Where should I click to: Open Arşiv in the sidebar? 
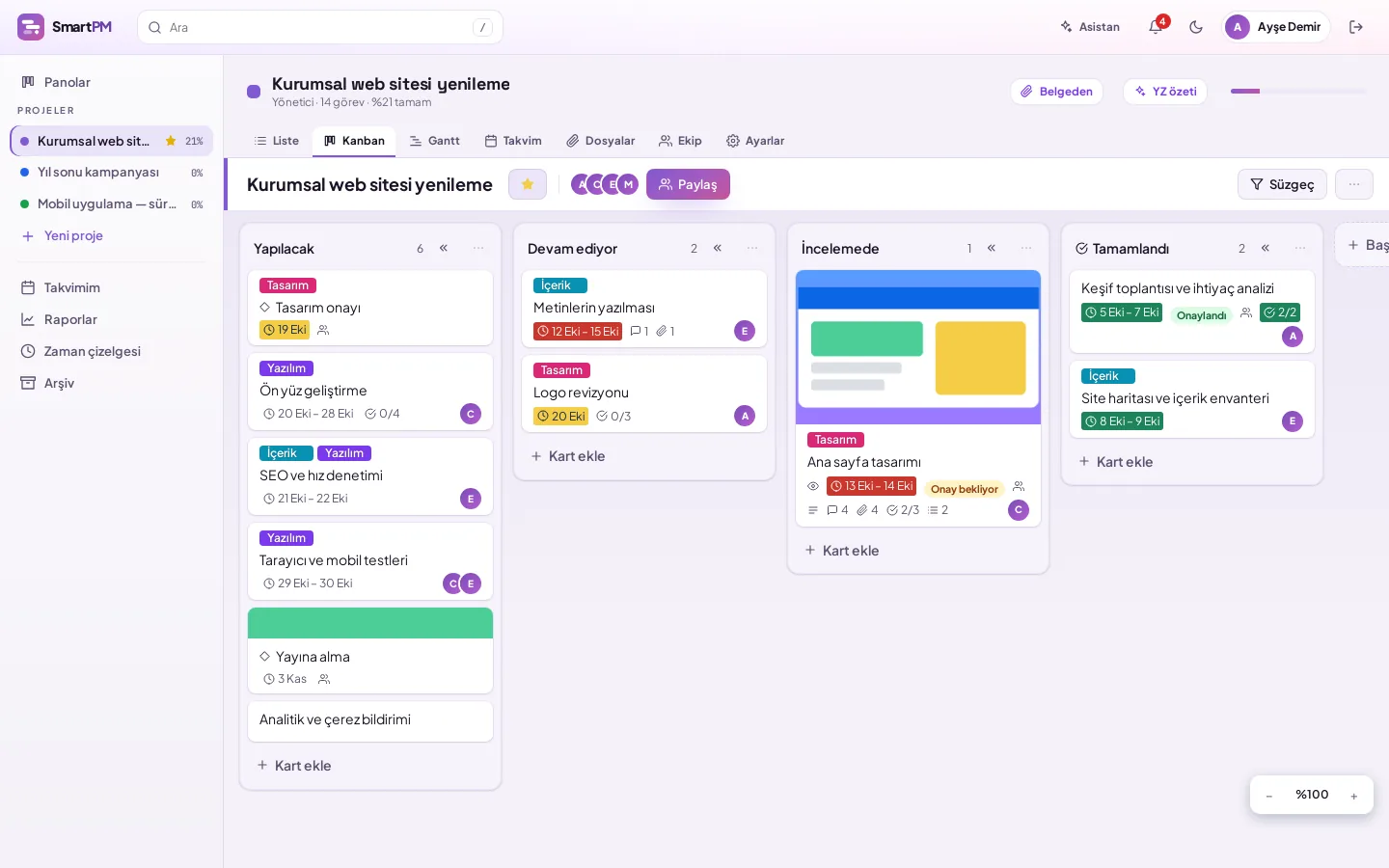pyautogui.click(x=111, y=383)
